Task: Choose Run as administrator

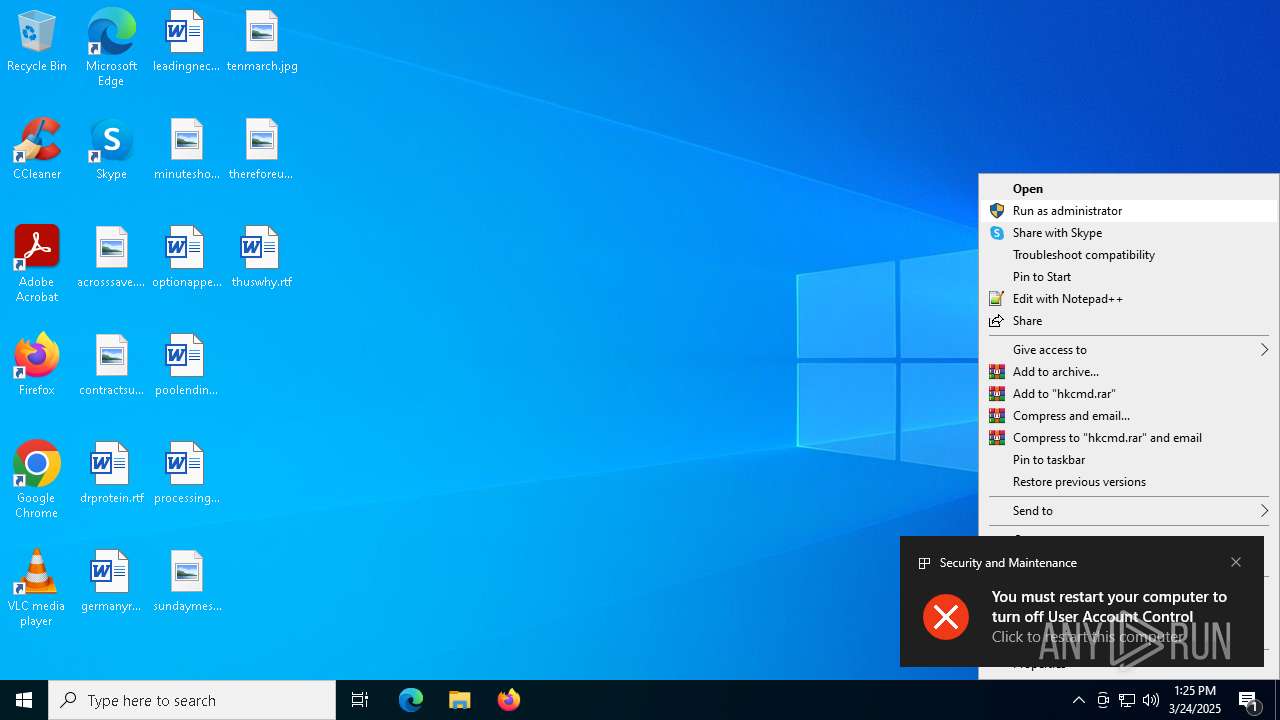Action: [x=1128, y=211]
